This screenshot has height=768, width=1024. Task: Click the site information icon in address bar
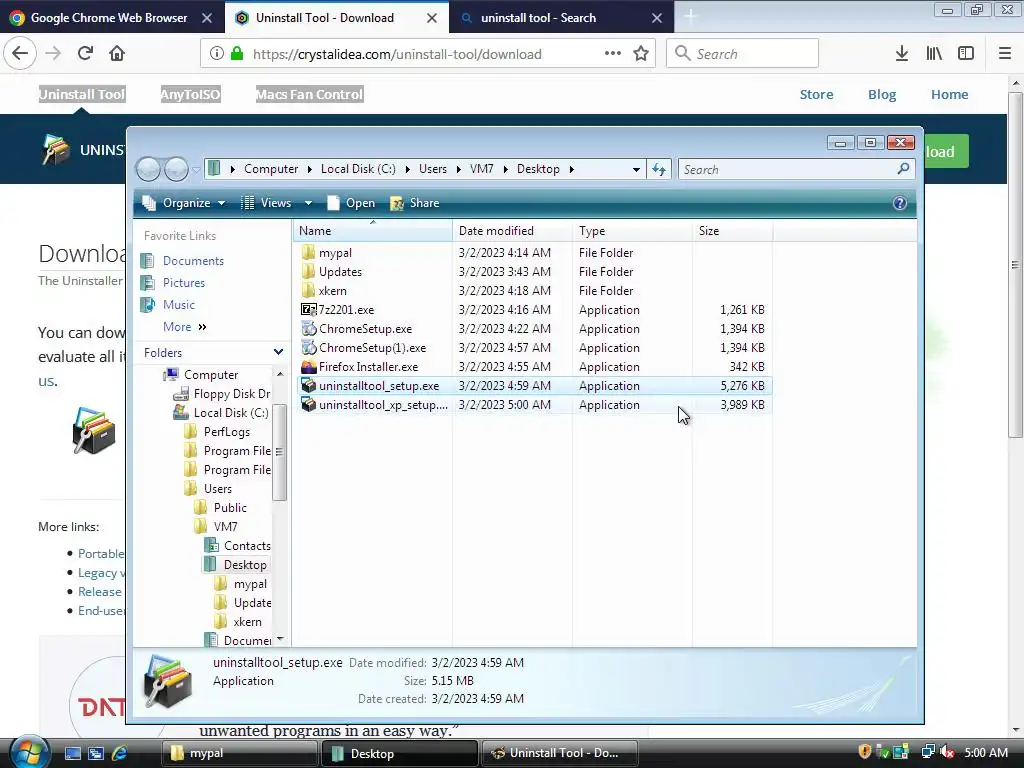point(217,54)
